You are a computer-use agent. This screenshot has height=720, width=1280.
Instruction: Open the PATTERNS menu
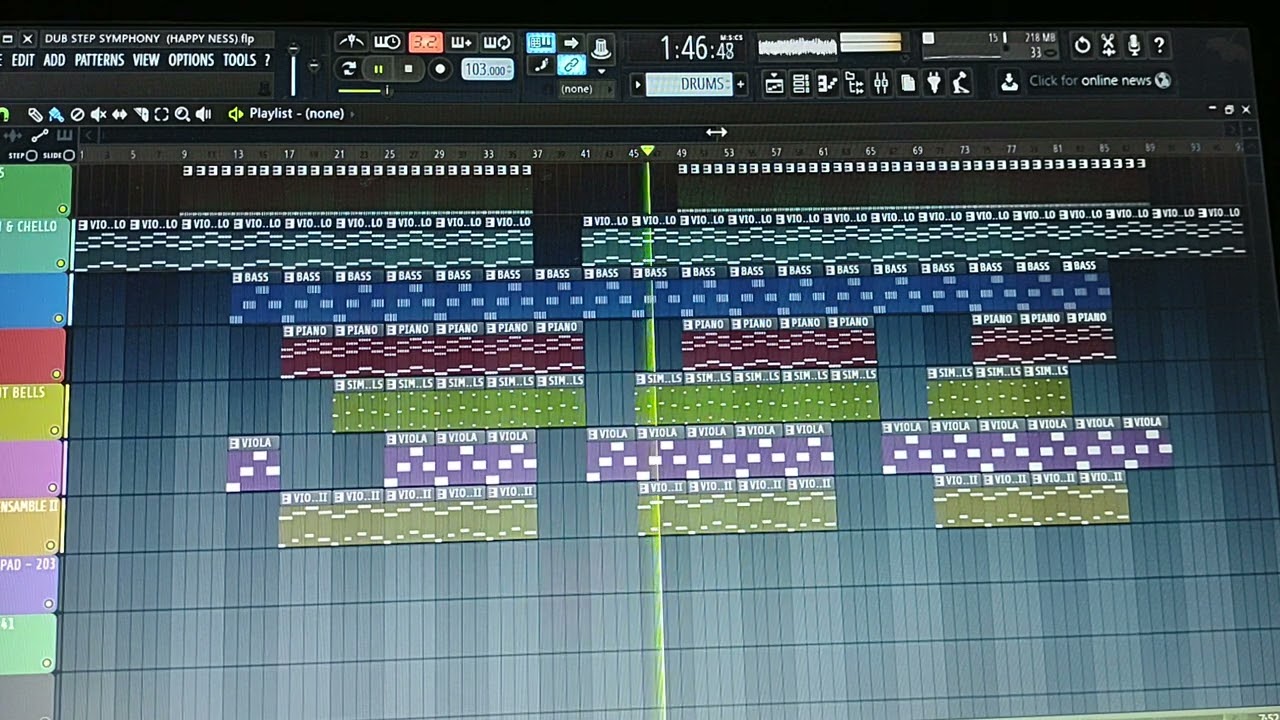(99, 60)
